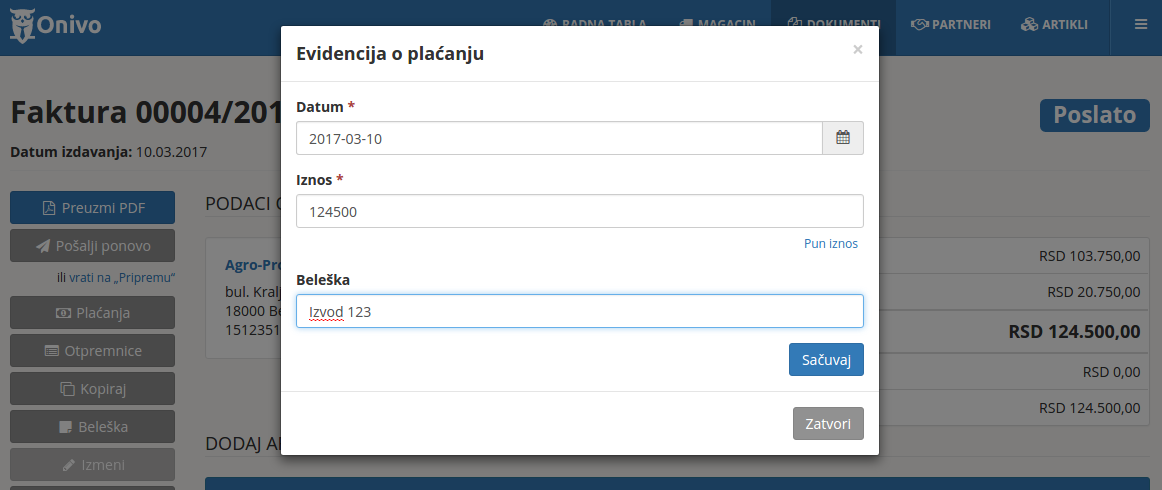
Task: Click the Zatvori button
Action: (828, 423)
